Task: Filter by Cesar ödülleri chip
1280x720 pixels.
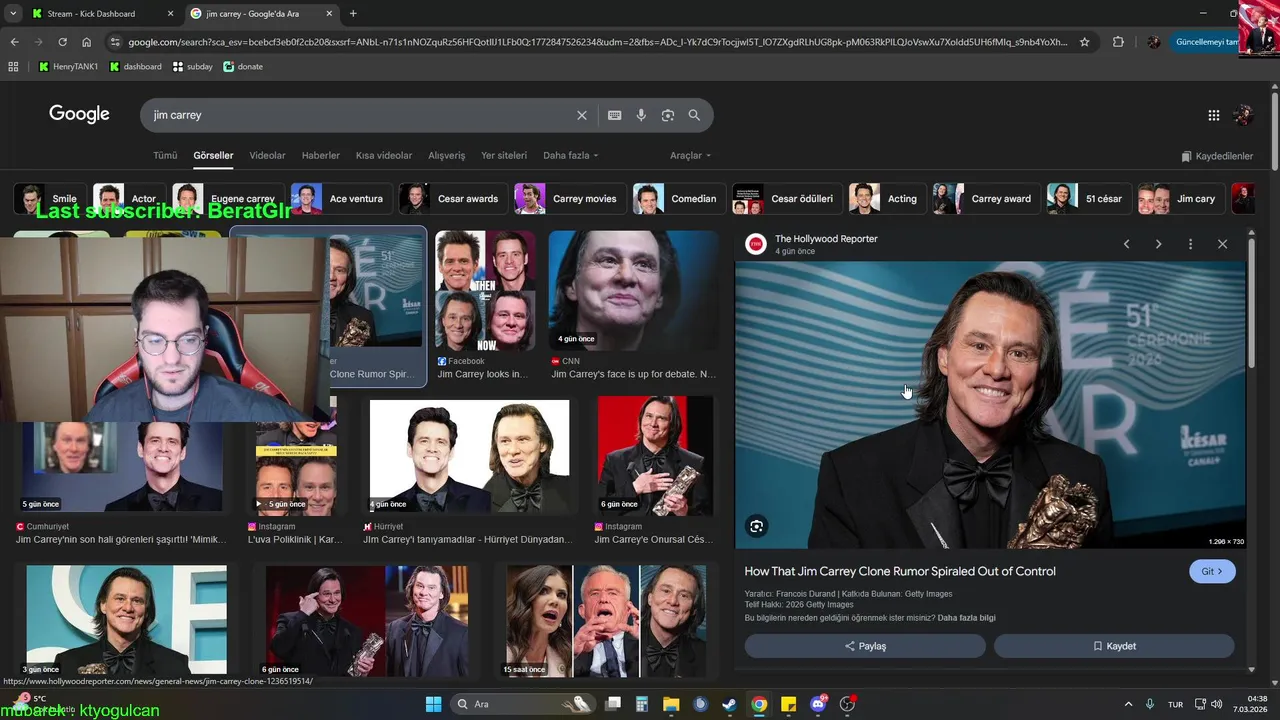Action: click(787, 198)
